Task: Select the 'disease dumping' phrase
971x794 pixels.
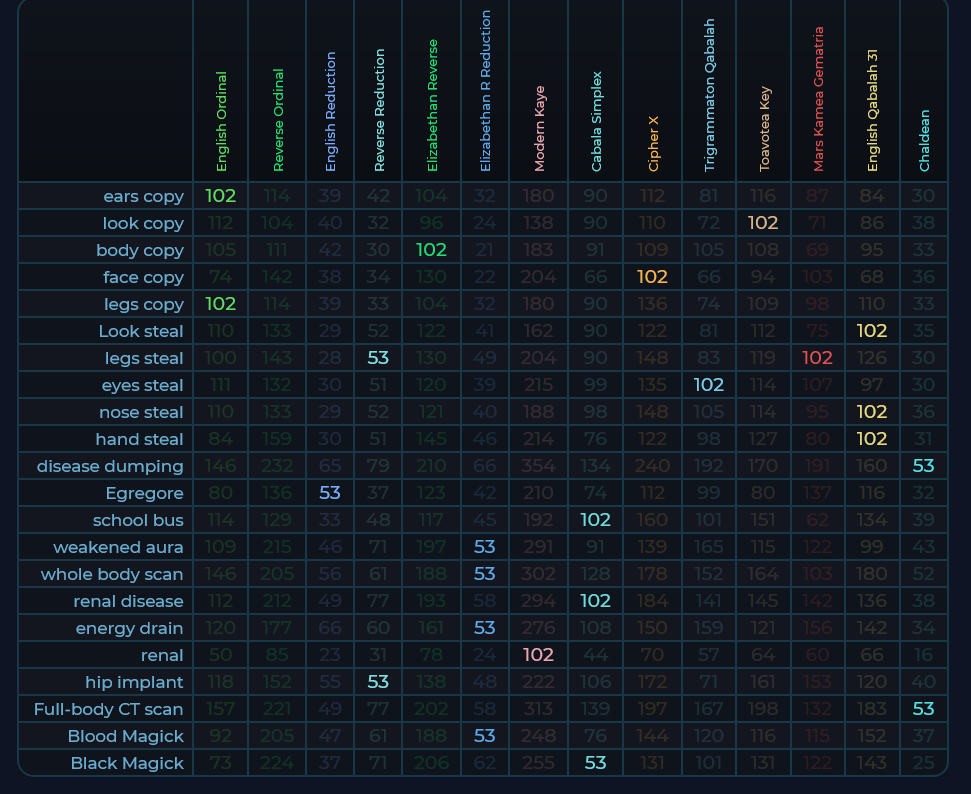Action: 110,466
